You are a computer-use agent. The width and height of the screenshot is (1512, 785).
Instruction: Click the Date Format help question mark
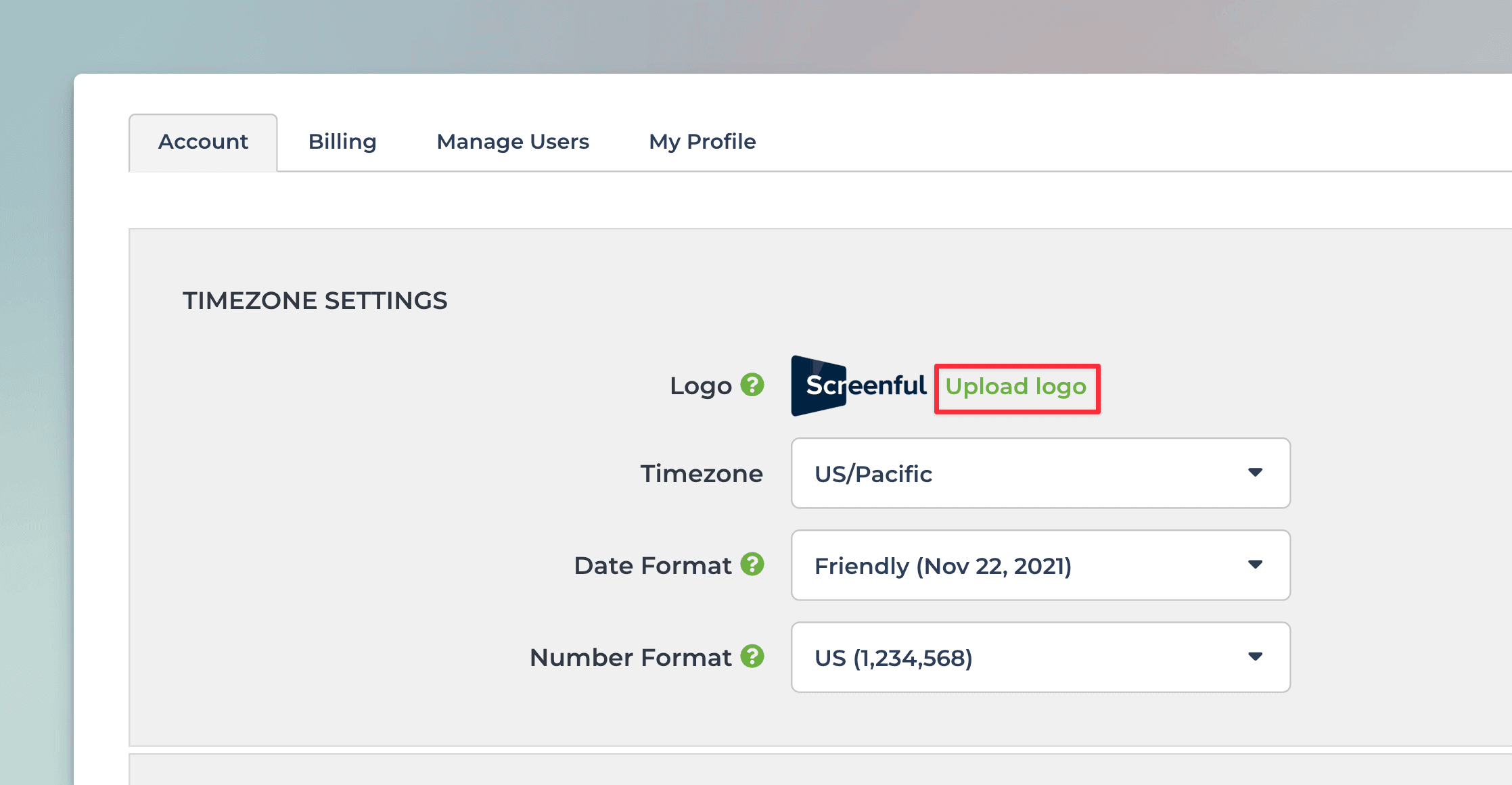(x=752, y=564)
